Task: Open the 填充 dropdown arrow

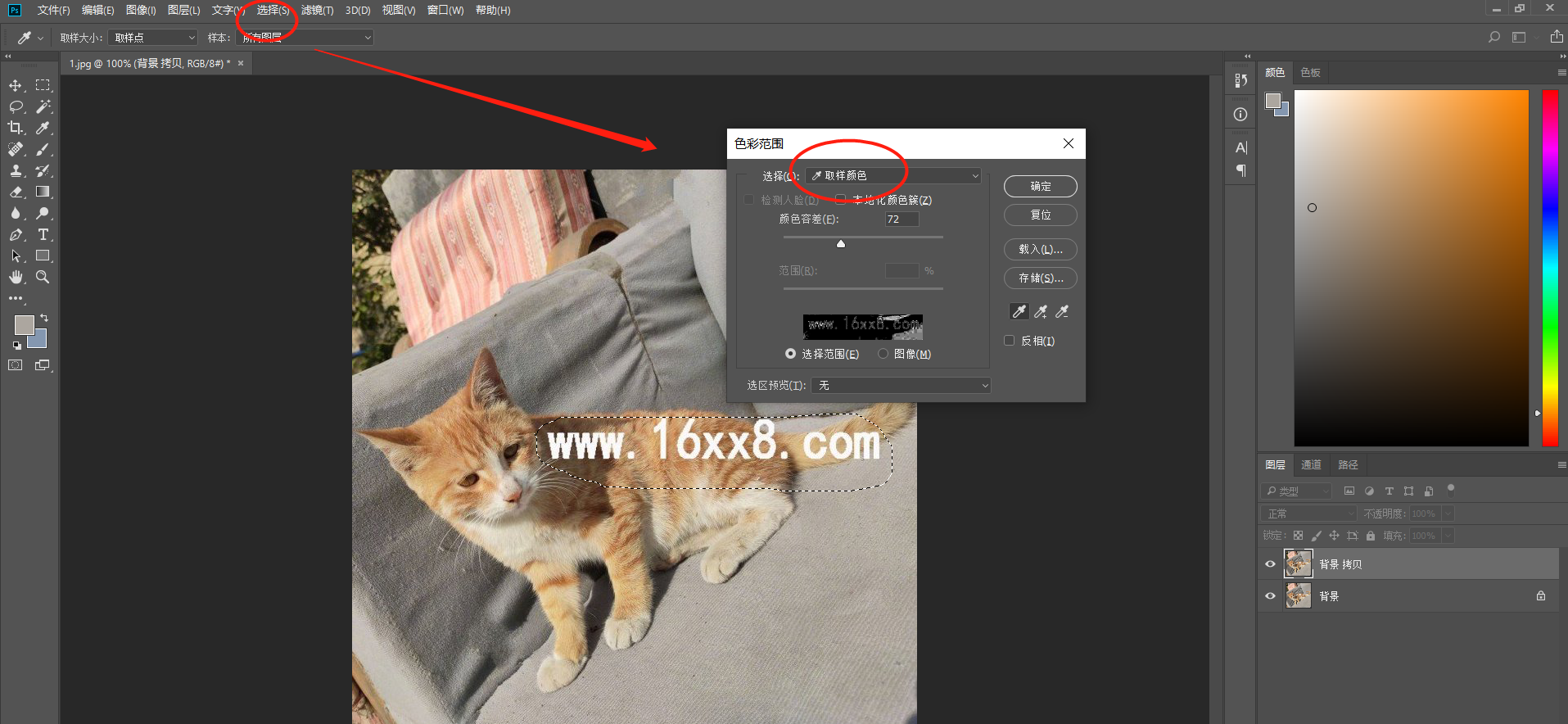Action: [1448, 536]
